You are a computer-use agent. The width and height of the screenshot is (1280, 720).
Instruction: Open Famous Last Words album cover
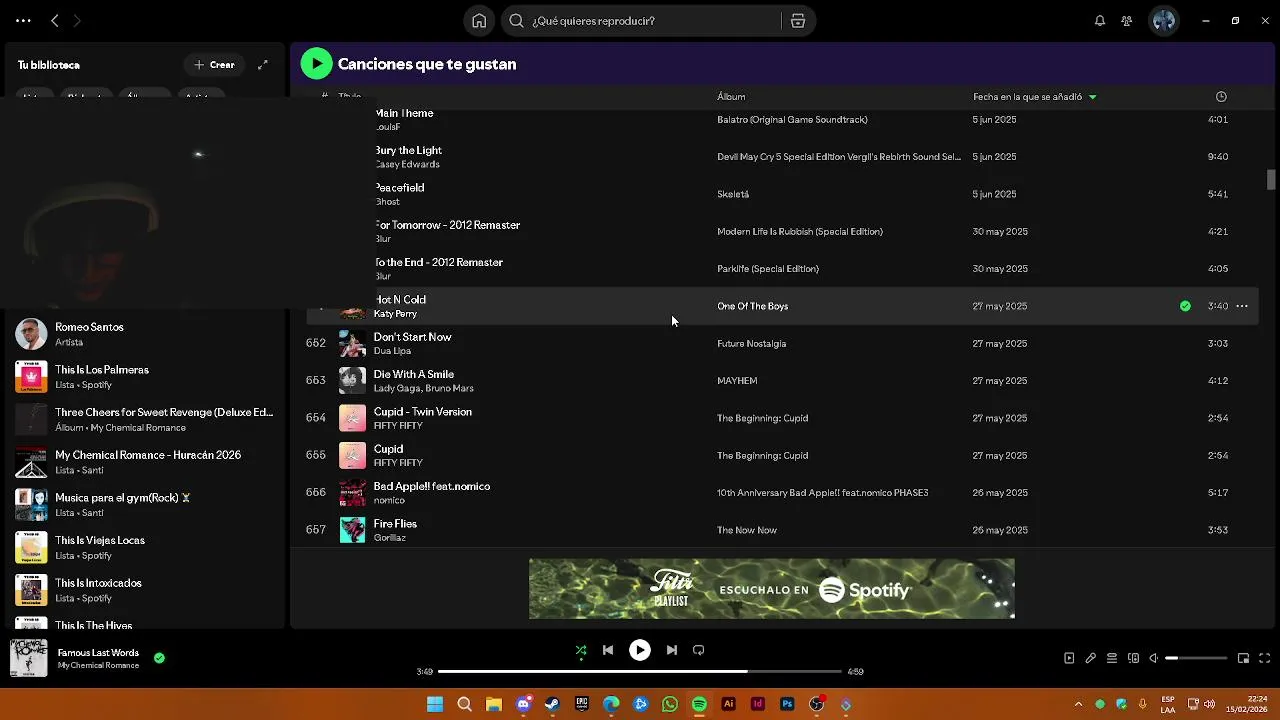click(x=28, y=658)
